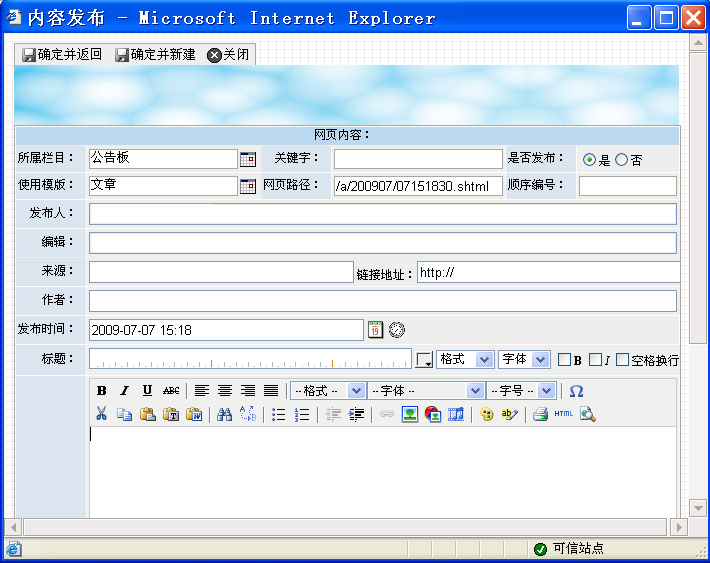710x563 pixels.
Task: Align text left in editor
Action: [201, 390]
